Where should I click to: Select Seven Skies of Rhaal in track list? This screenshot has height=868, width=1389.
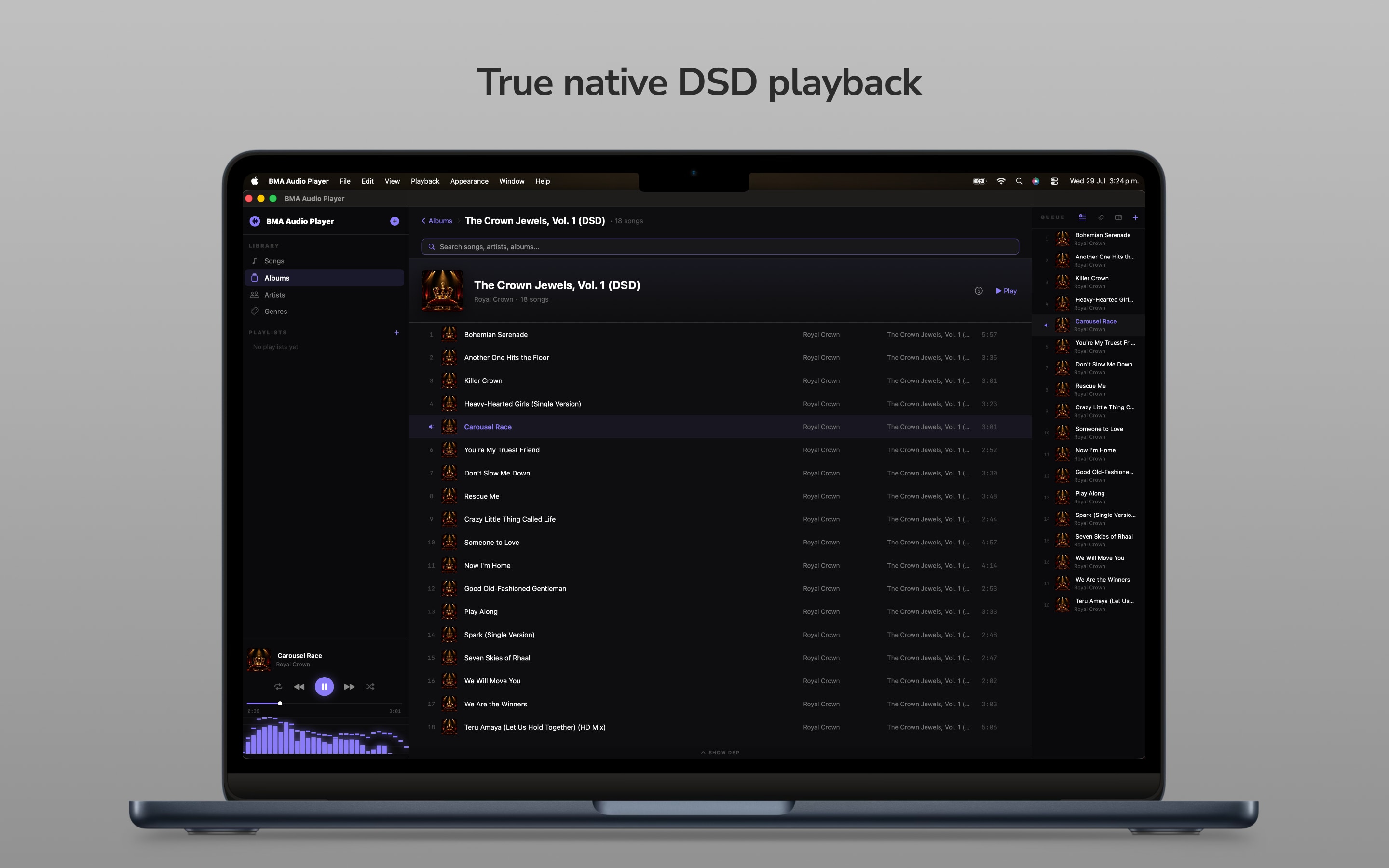720,658
